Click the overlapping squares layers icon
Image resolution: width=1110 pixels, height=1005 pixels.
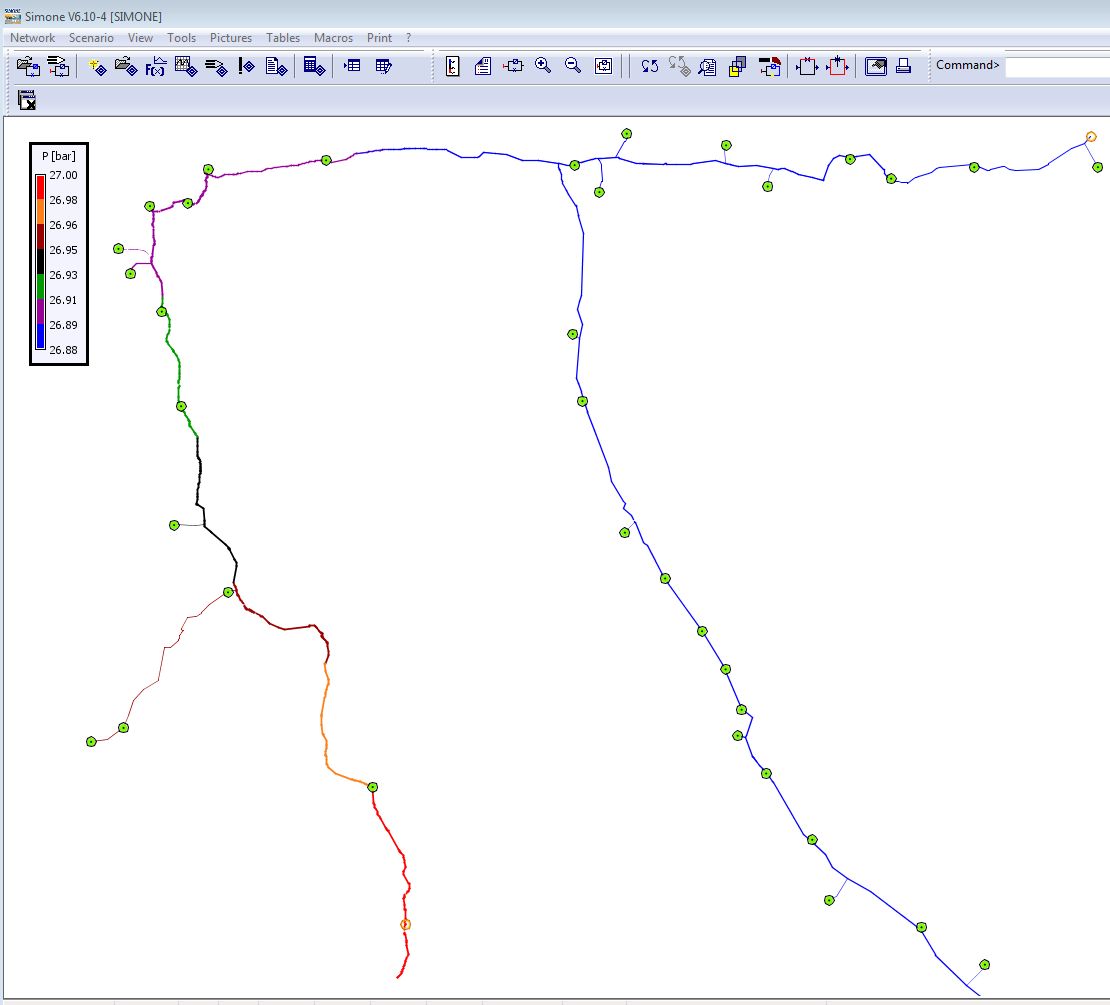coord(737,67)
